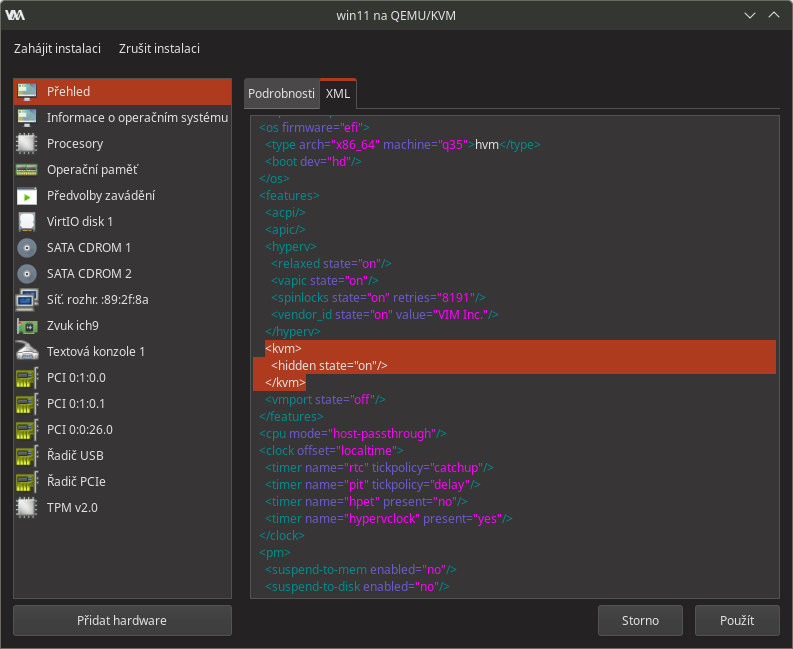
Task: Open the Procesory entry
Action: (x=122, y=144)
